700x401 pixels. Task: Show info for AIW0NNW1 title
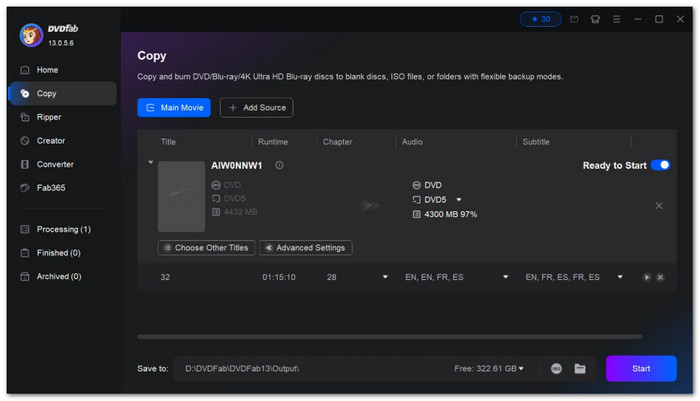pyautogui.click(x=279, y=165)
